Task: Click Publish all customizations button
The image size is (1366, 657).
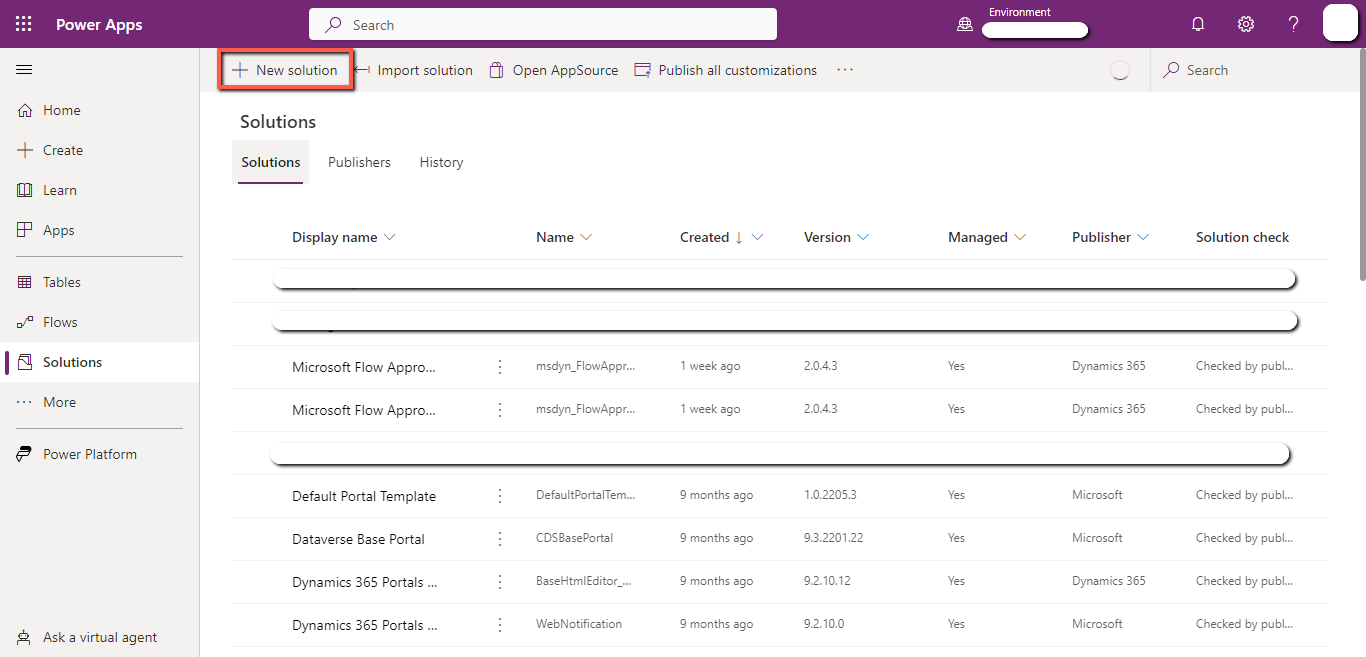Action: click(725, 70)
